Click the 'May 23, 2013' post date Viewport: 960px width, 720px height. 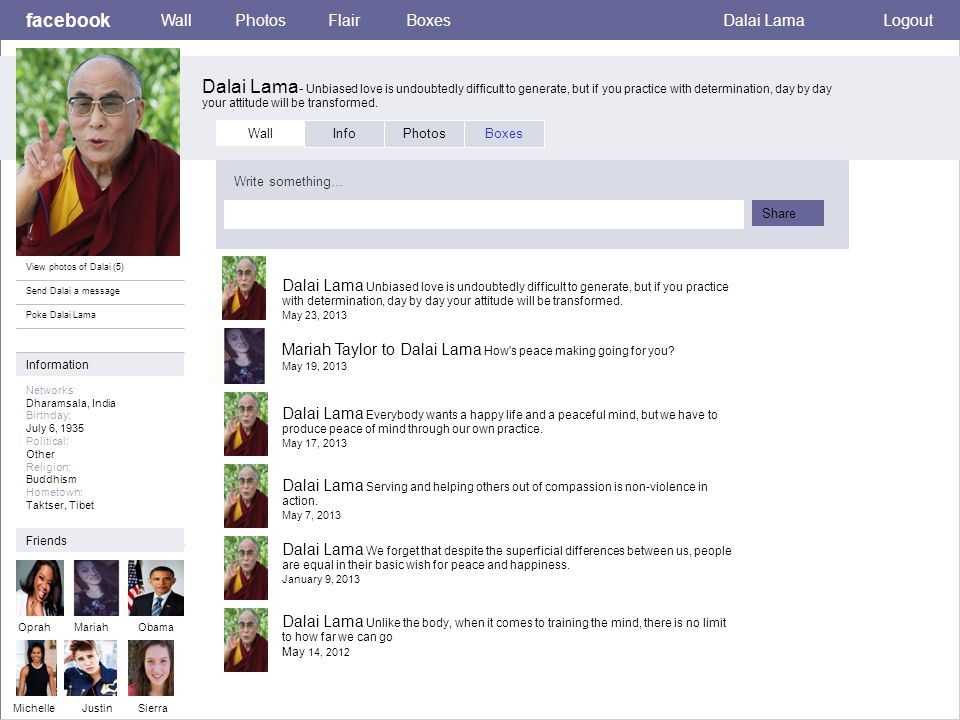(314, 315)
